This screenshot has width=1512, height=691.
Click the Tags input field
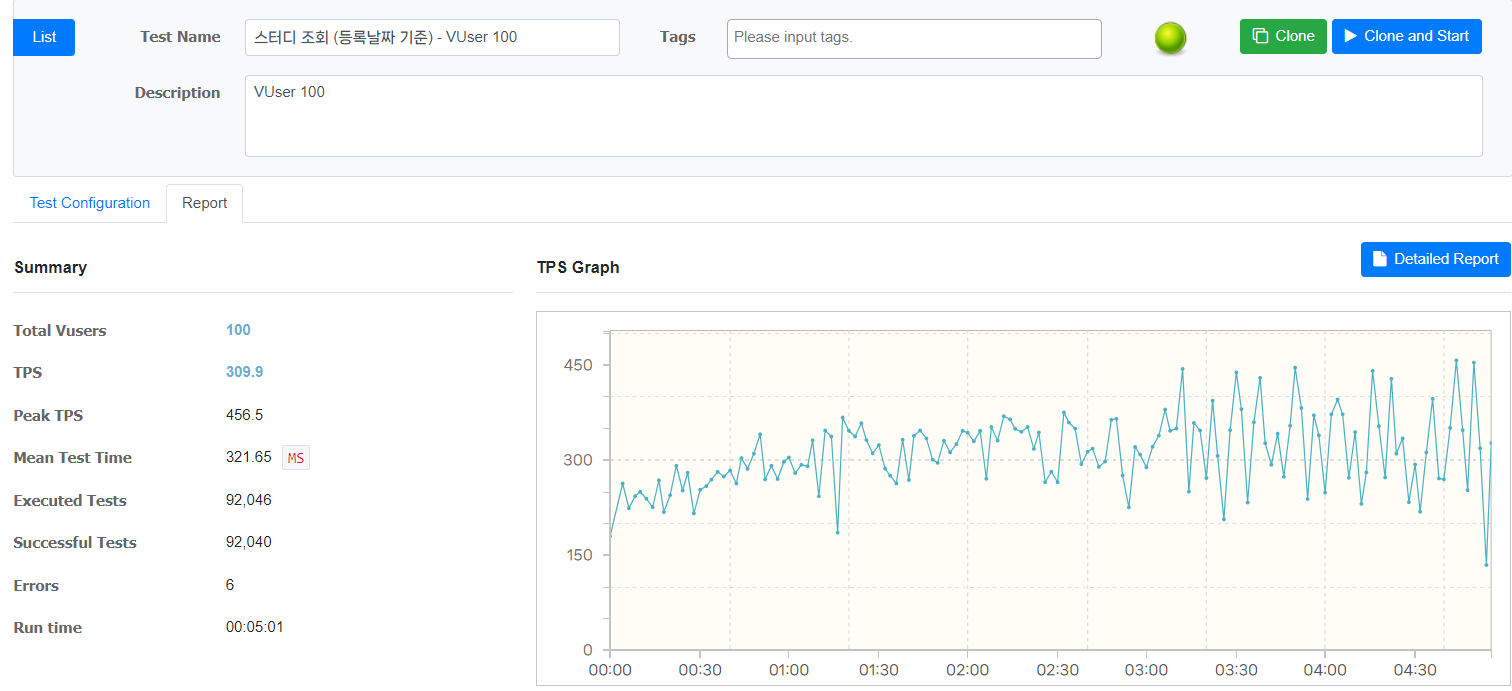914,38
